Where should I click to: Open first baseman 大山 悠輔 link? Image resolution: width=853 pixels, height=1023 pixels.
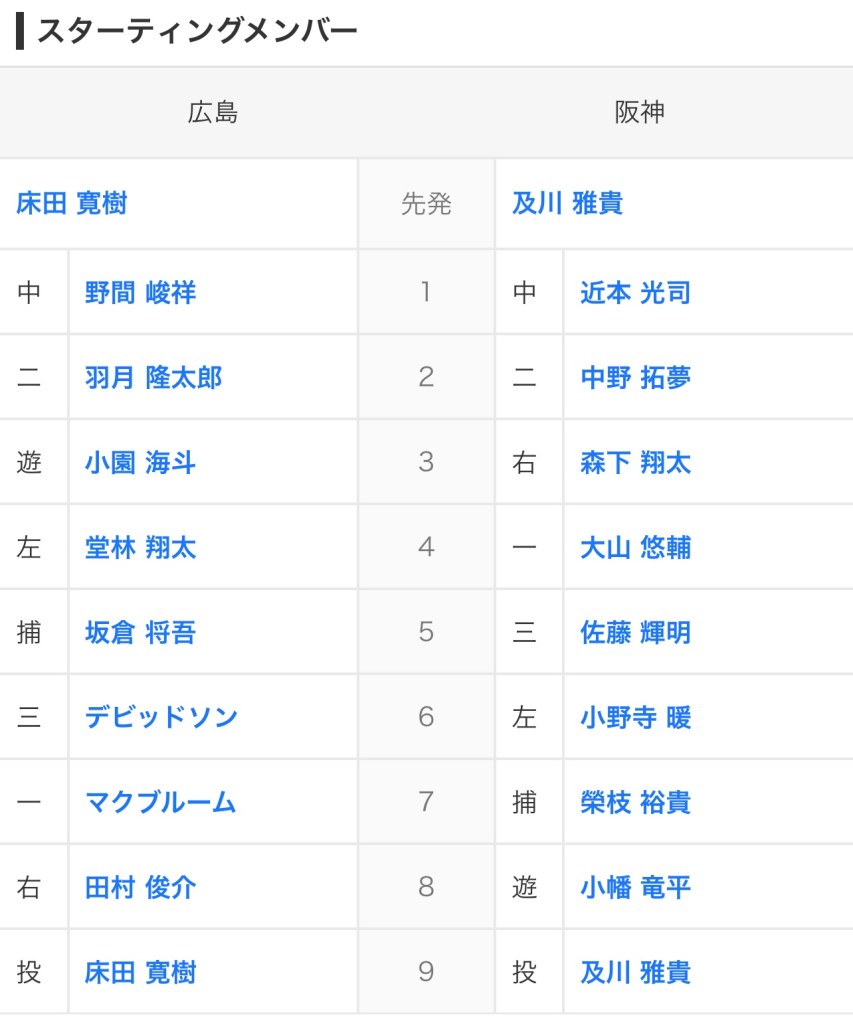point(635,548)
